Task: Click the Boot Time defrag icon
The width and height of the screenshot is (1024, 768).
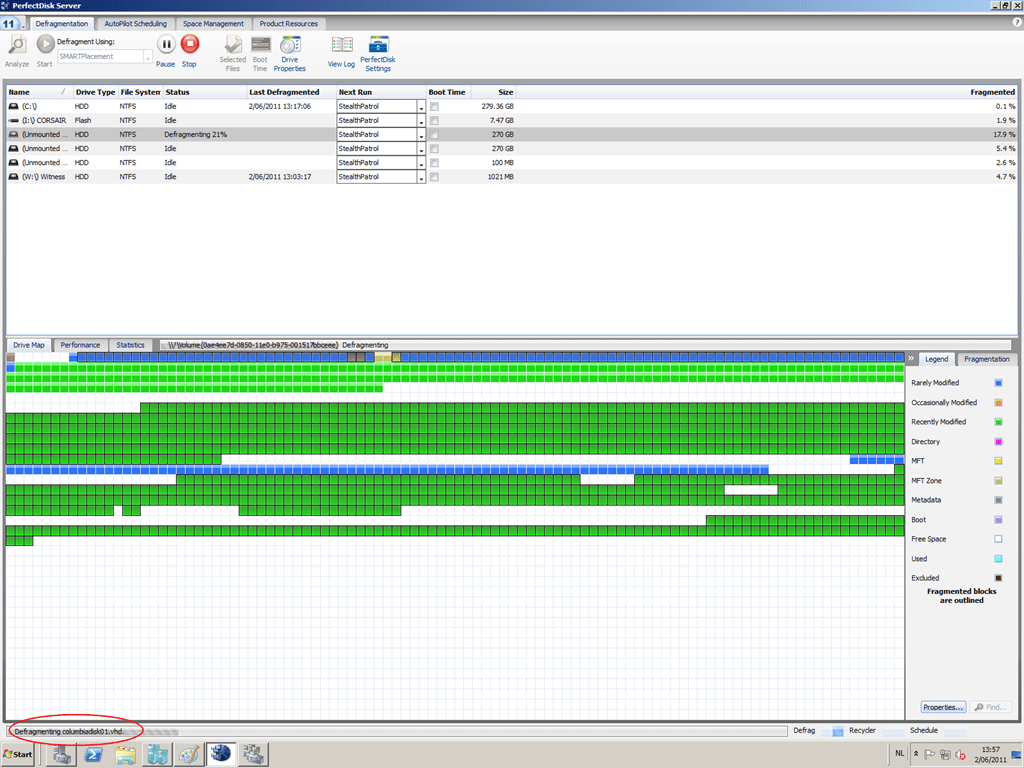Action: 261,45
